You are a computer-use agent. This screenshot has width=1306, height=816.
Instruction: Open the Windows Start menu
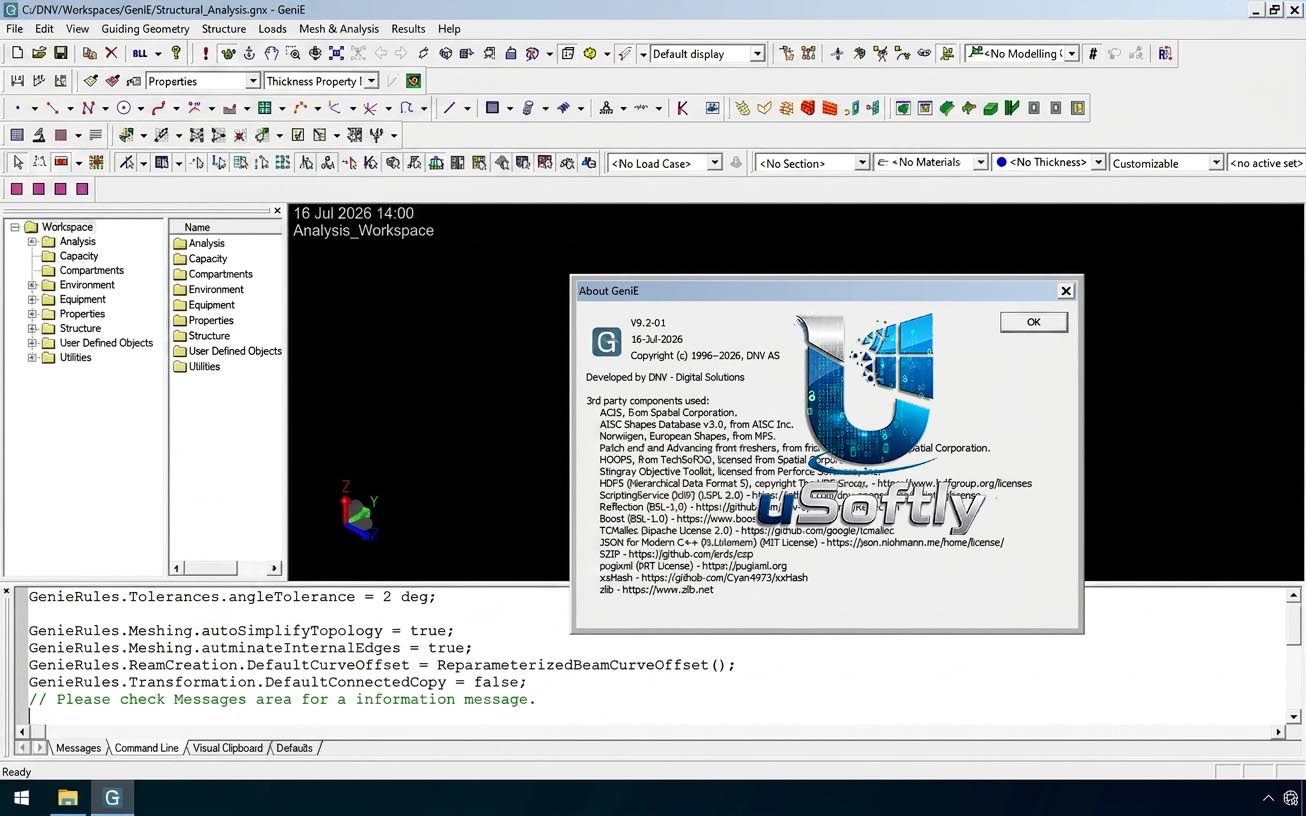21,798
